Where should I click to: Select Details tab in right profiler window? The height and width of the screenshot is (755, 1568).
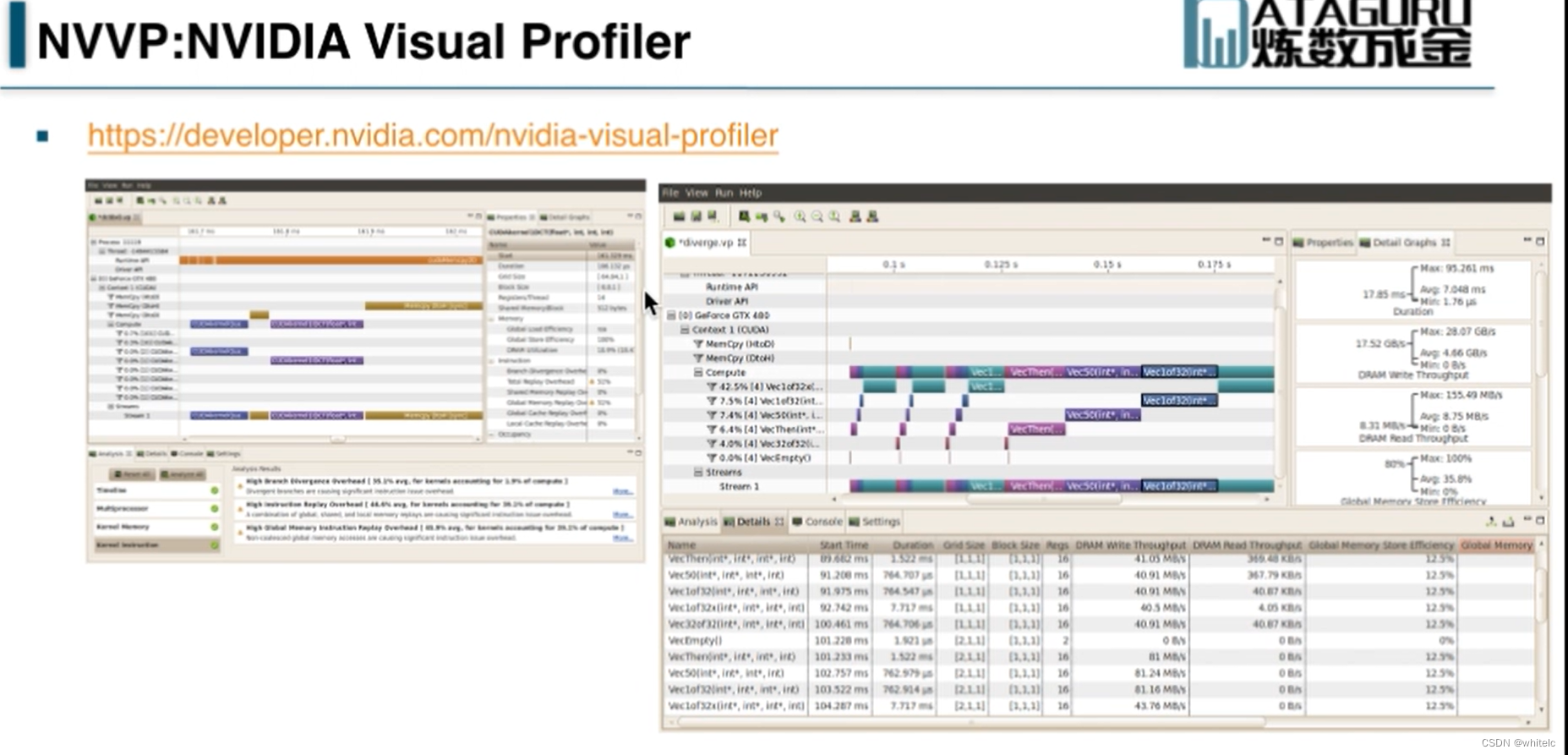click(753, 522)
